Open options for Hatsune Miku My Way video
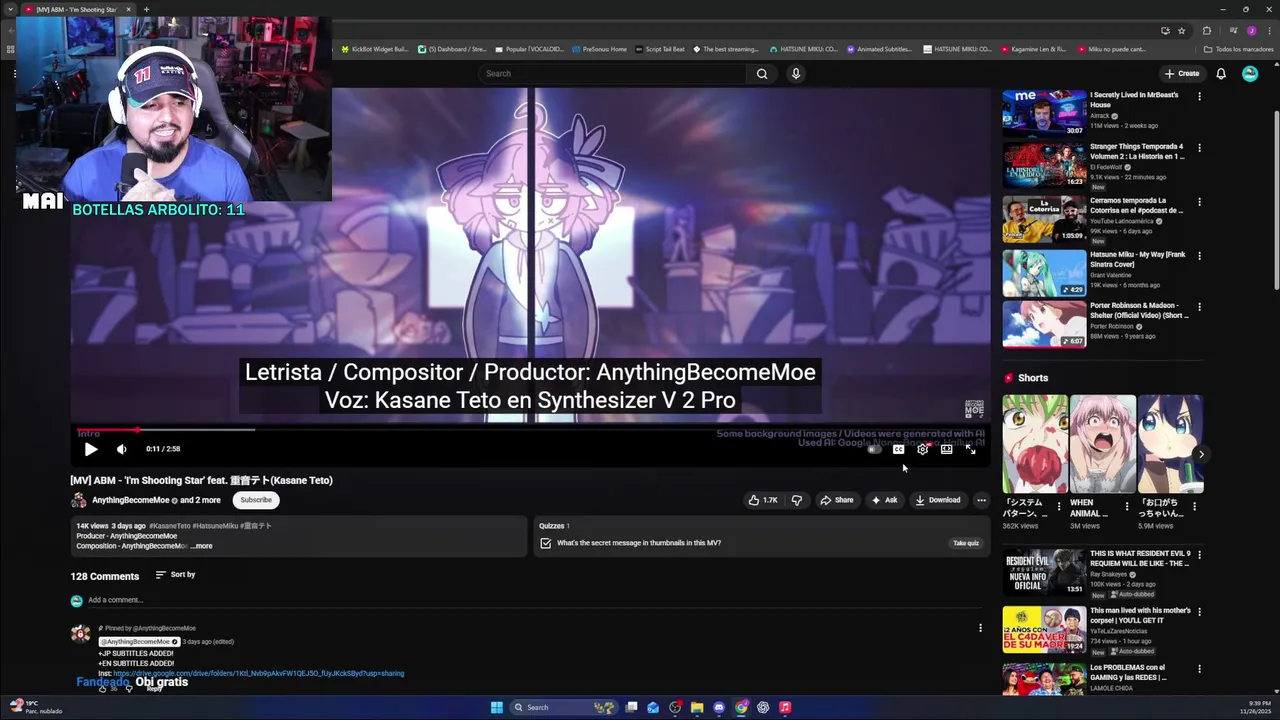 pos(1199,256)
